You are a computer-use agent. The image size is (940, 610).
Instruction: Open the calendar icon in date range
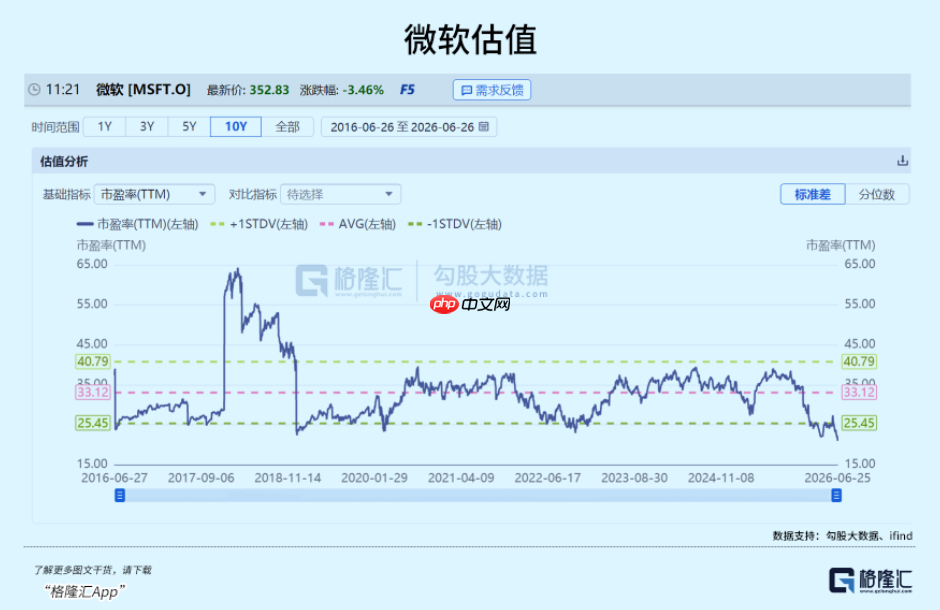tap(484, 126)
